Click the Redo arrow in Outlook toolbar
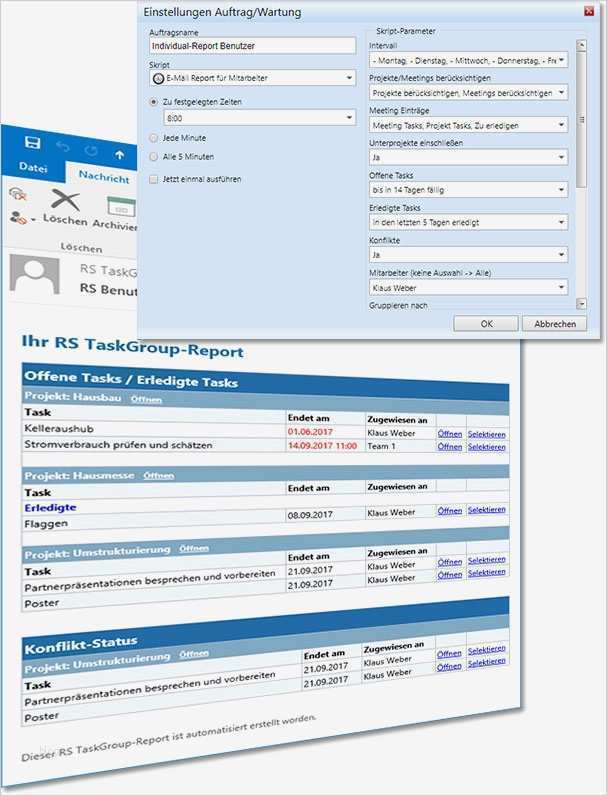 pos(91,150)
